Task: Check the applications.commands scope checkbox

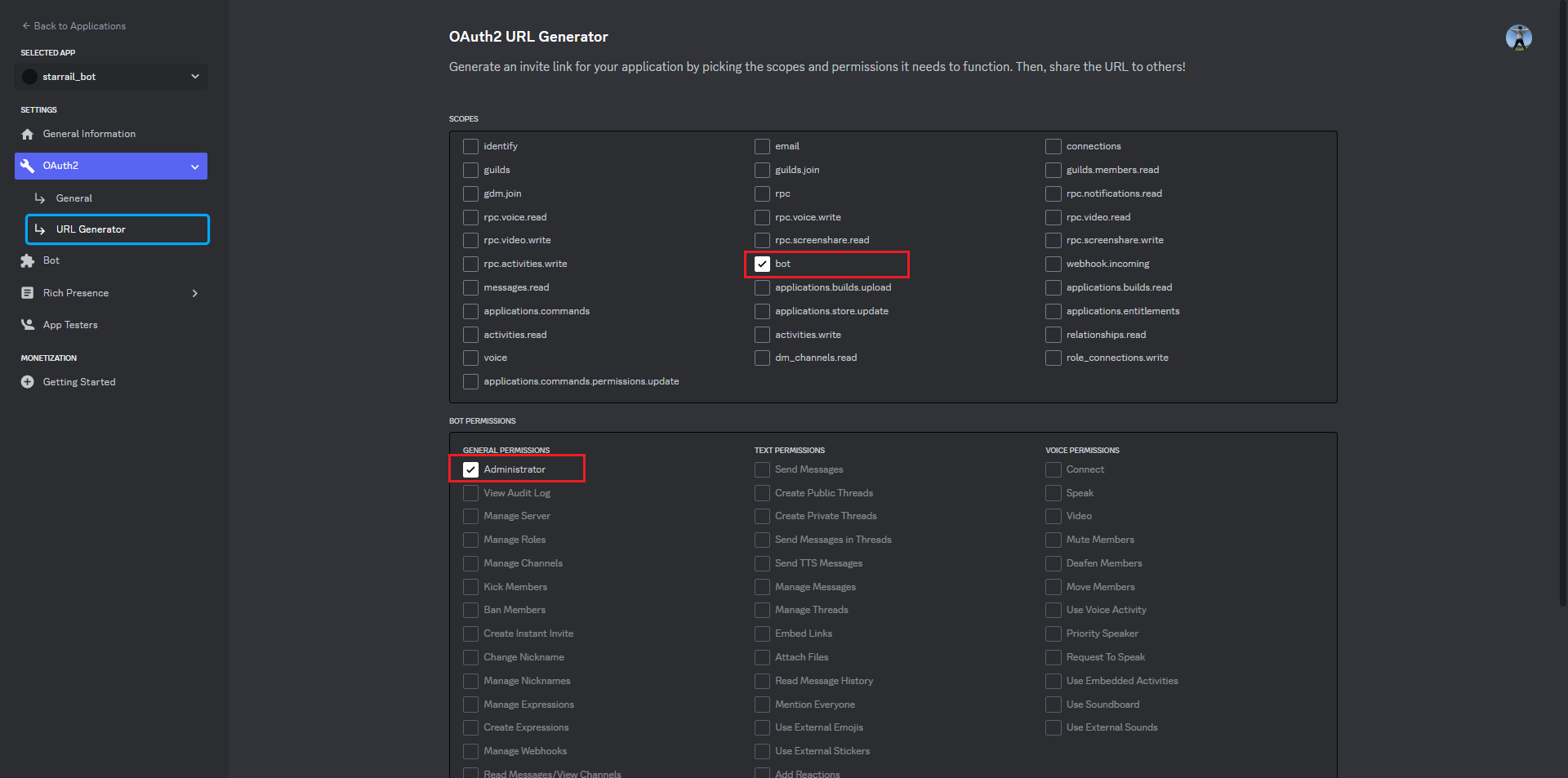Action: 470,311
